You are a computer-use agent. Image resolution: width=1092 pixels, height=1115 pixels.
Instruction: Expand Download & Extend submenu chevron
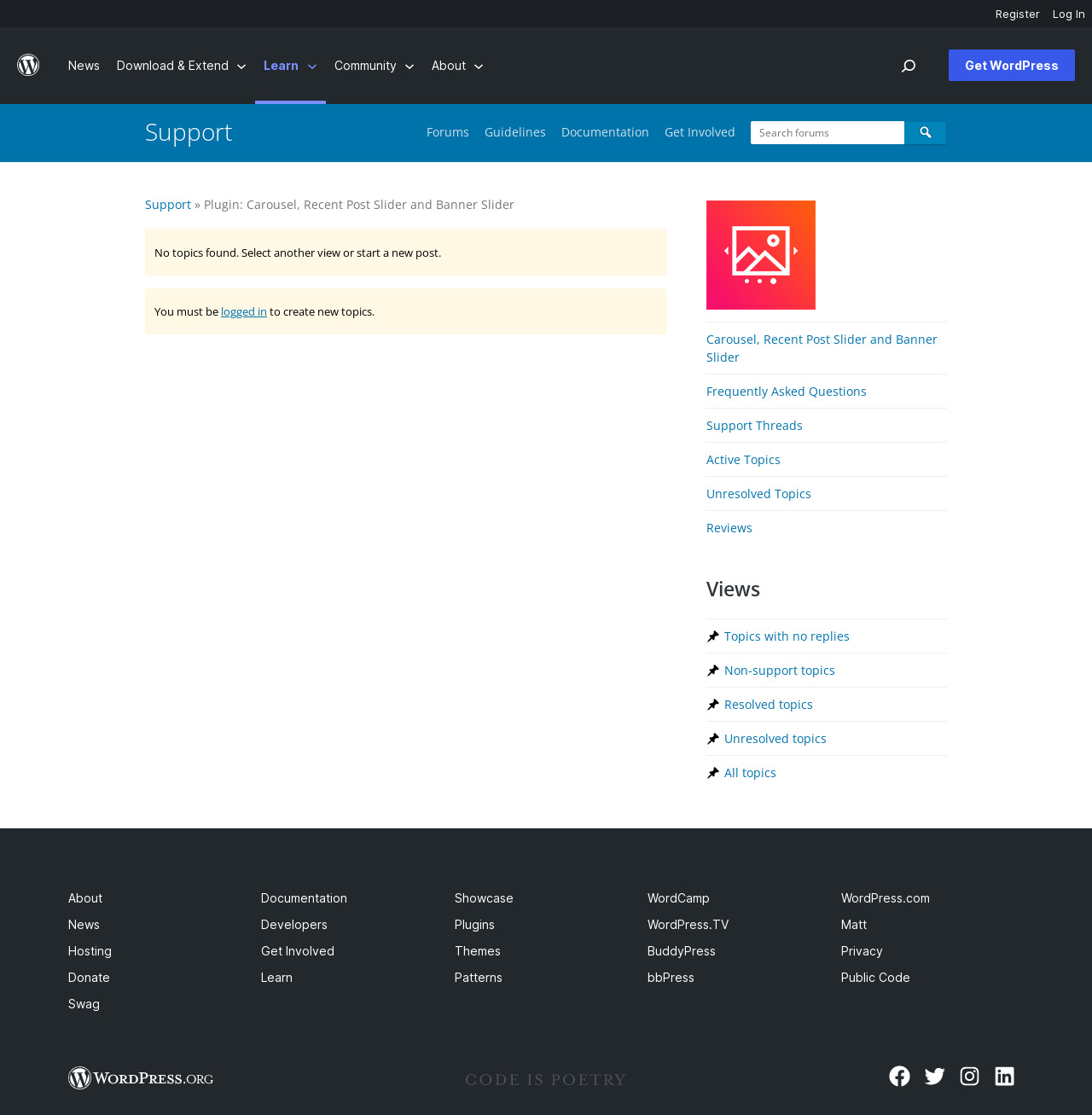[241, 67]
